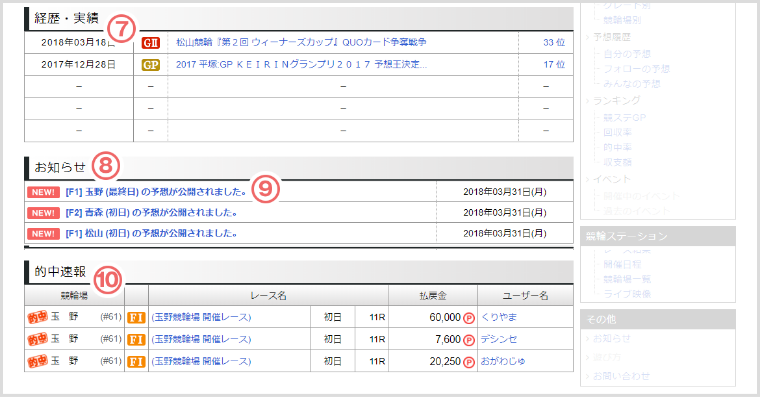Click the gold GP grade badge
This screenshot has width=760, height=397.
pos(151,65)
